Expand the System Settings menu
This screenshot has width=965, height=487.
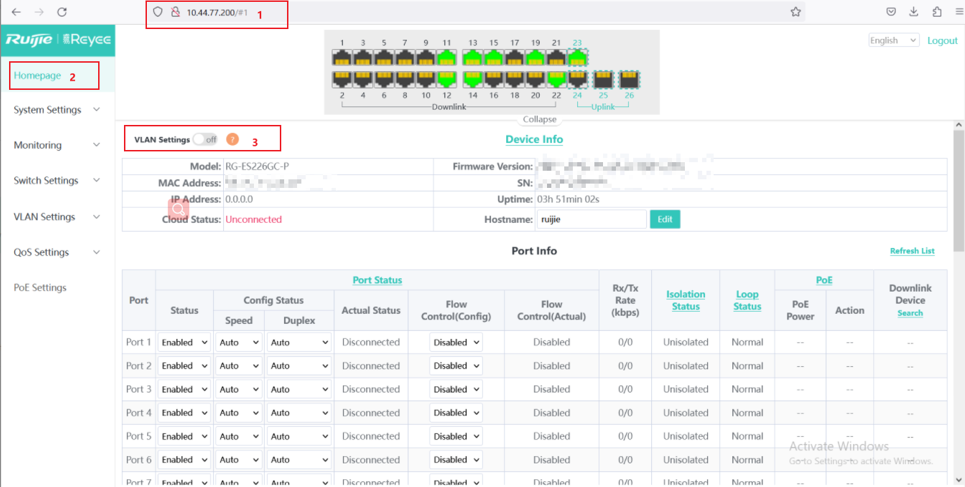56,110
